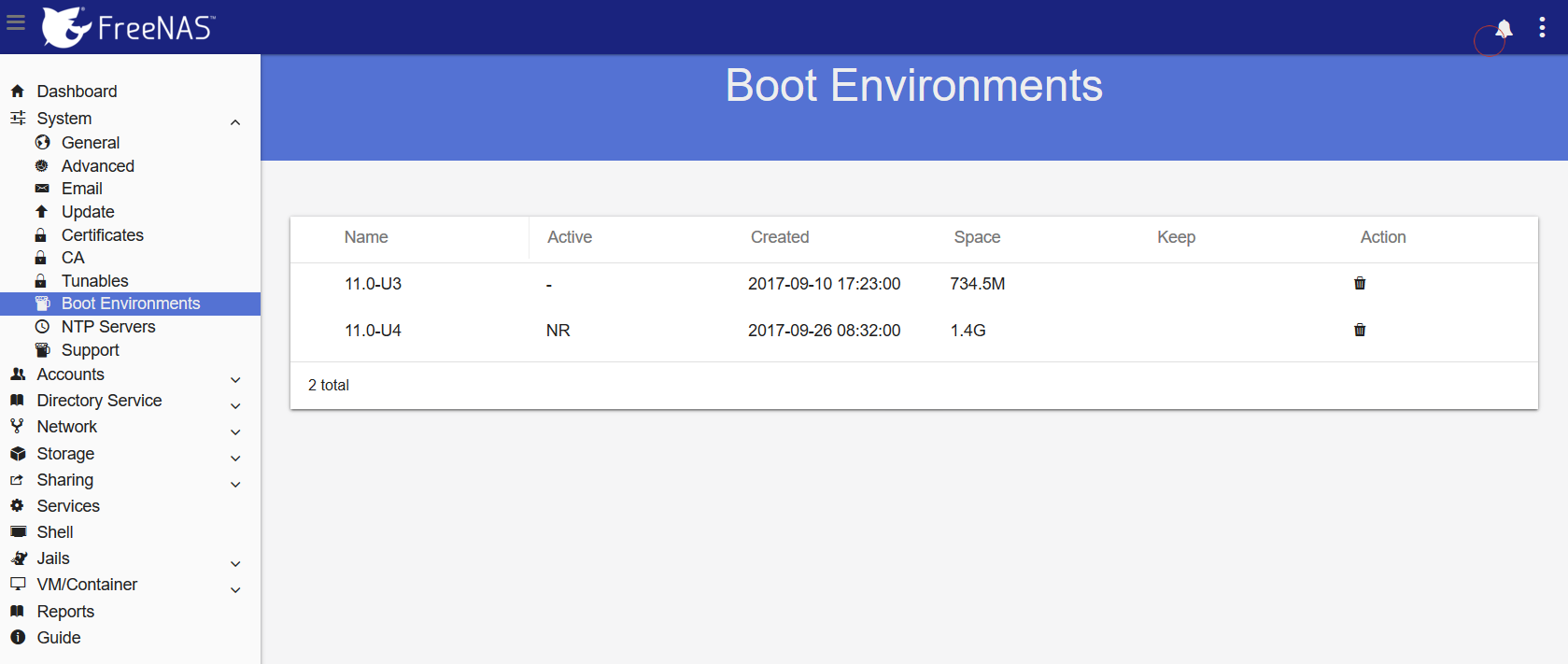Open the Update page

pyautogui.click(x=88, y=212)
